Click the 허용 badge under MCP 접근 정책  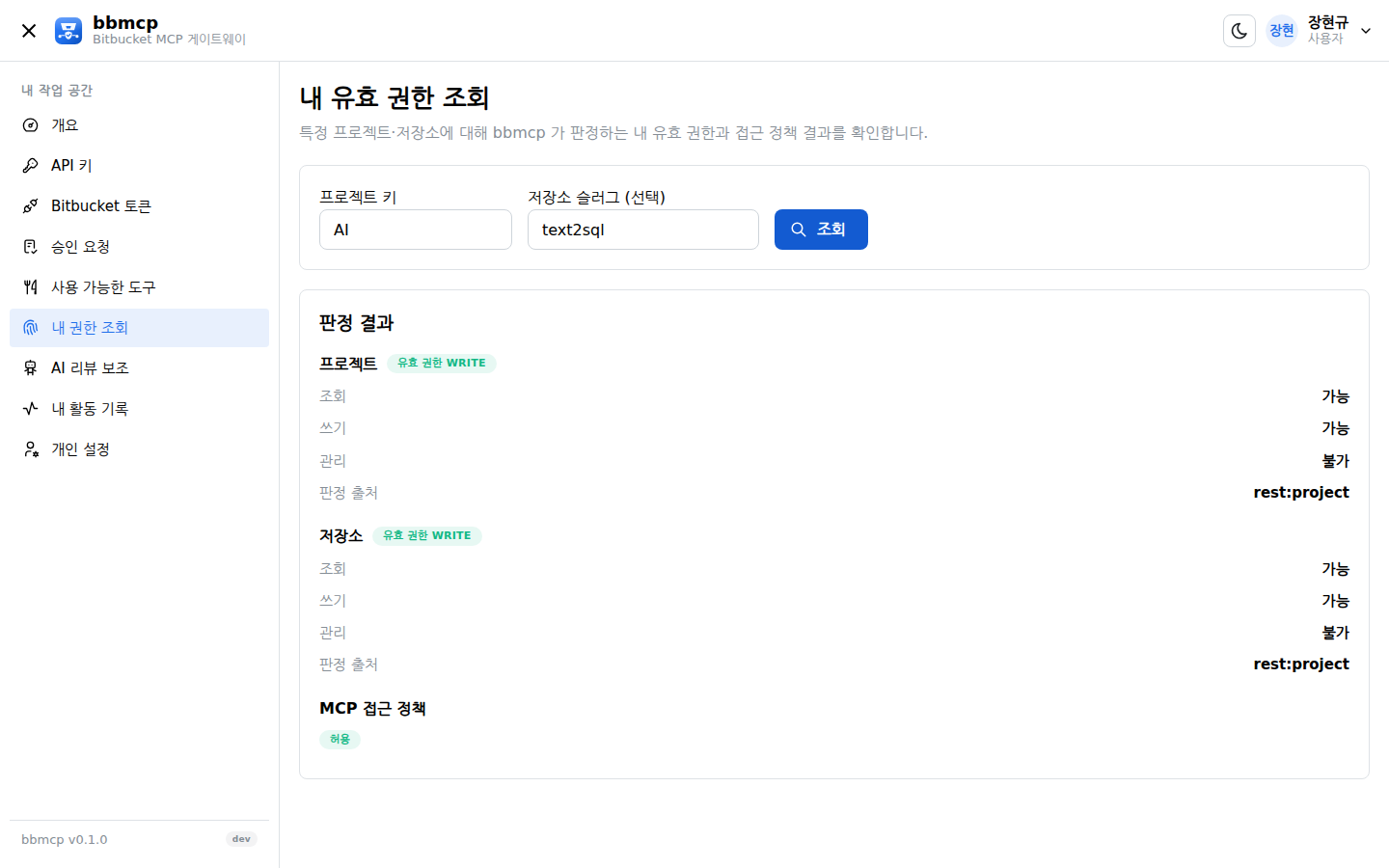(340, 740)
